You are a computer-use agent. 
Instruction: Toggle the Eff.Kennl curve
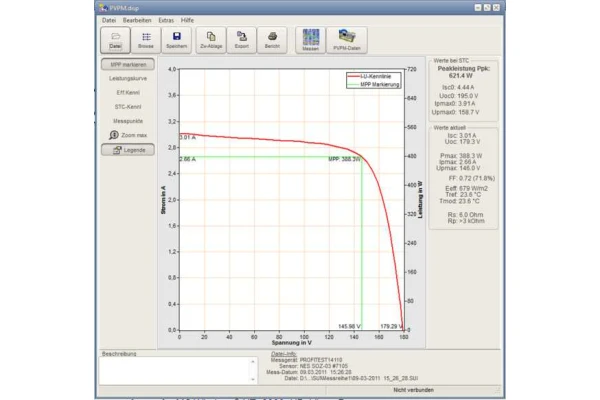pos(127,92)
